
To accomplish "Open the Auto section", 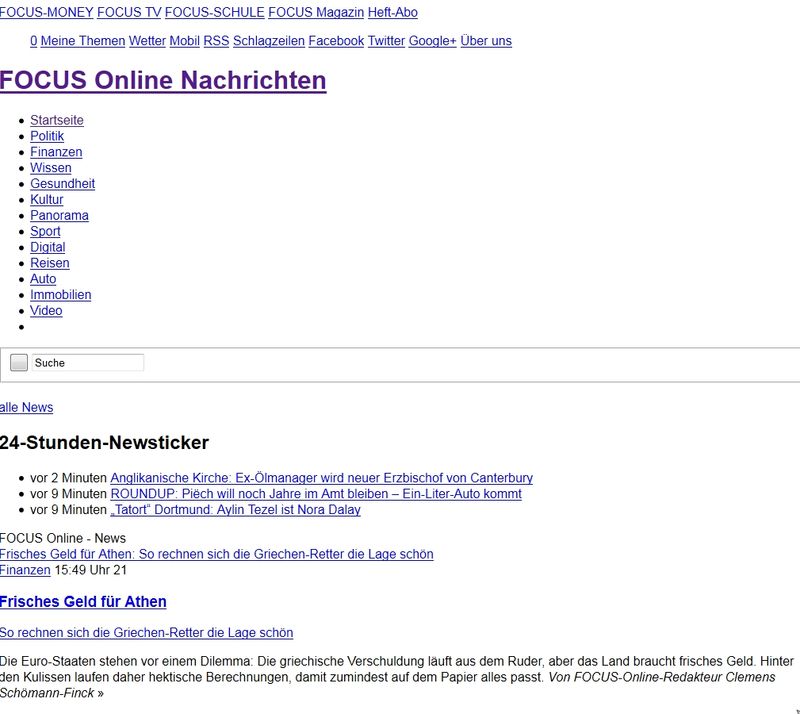I will (43, 279).
